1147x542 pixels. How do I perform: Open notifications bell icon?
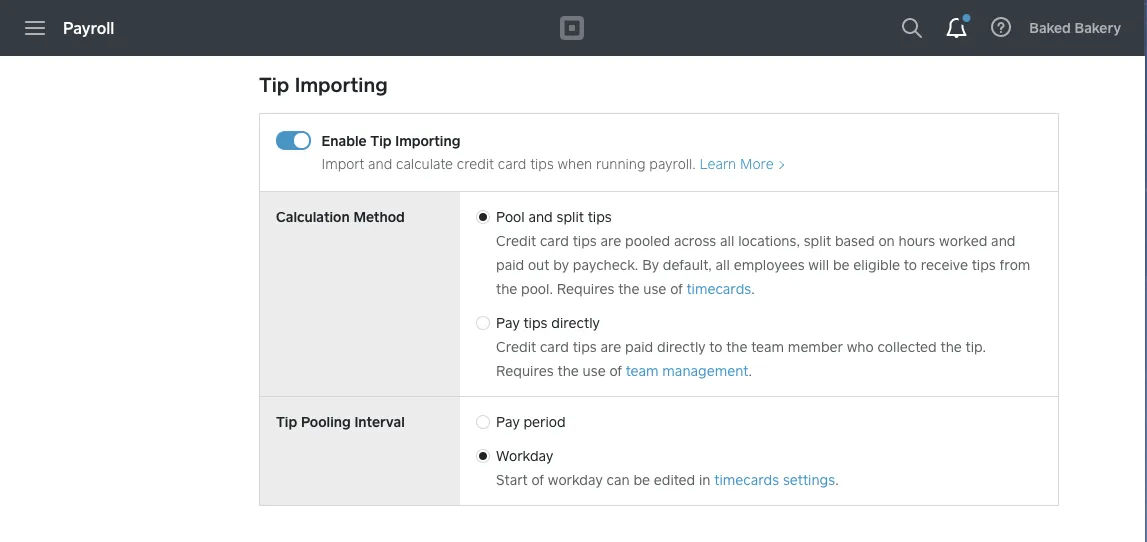pos(957,28)
